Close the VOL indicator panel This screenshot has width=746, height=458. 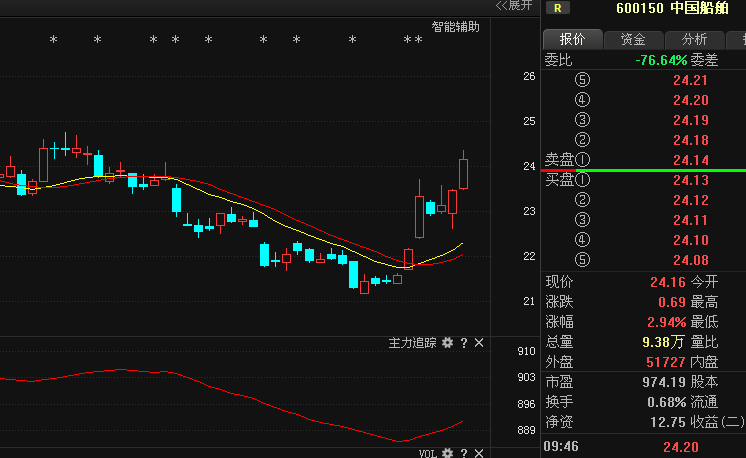click(479, 453)
